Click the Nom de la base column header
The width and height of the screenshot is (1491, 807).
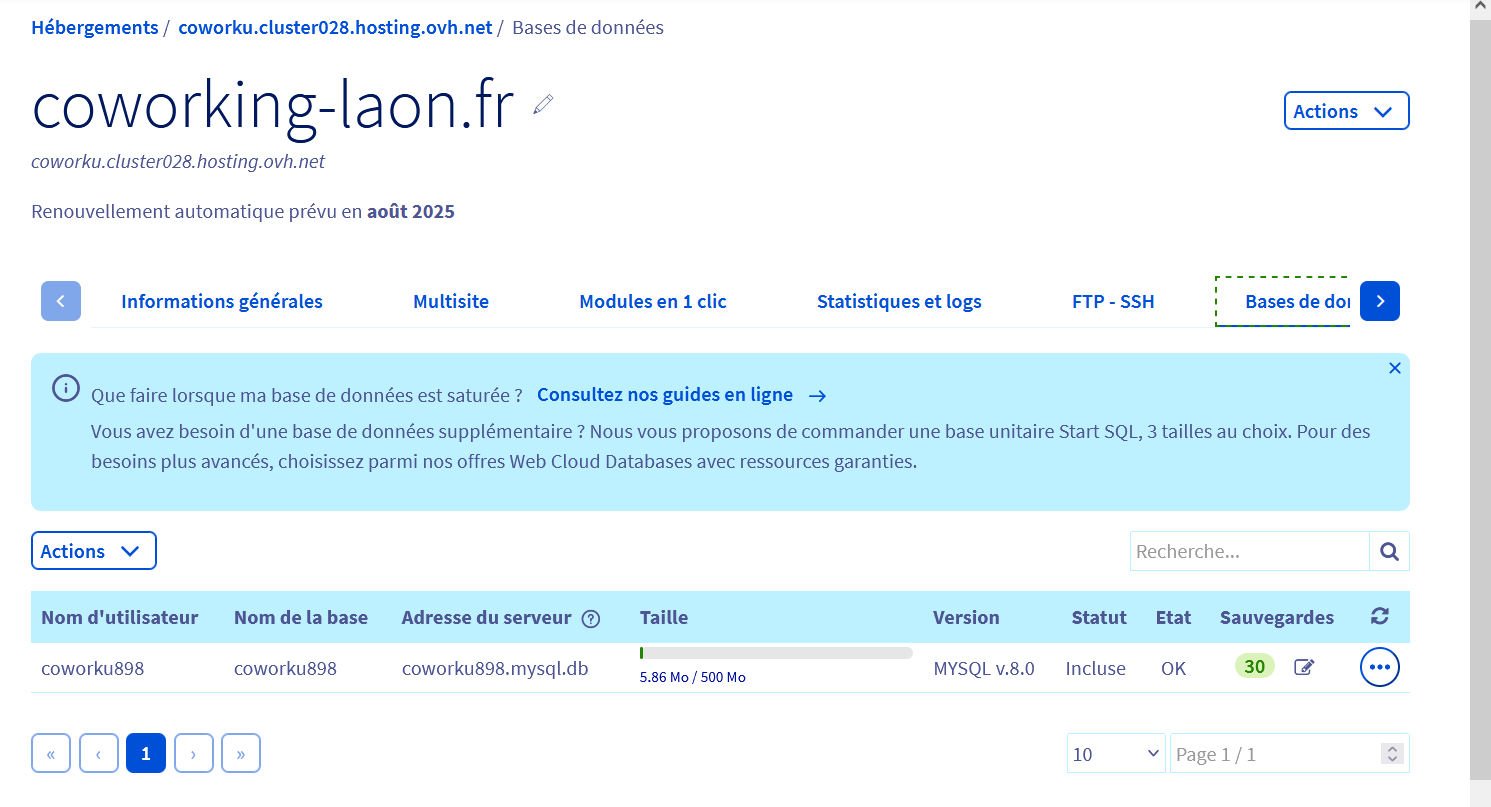pos(301,618)
